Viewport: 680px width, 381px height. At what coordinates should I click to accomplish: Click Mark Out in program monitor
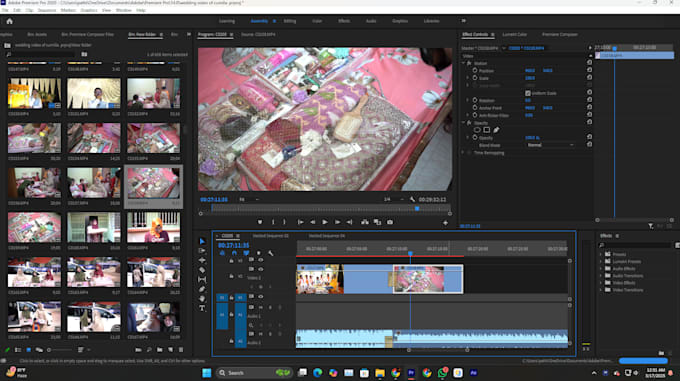(284, 222)
